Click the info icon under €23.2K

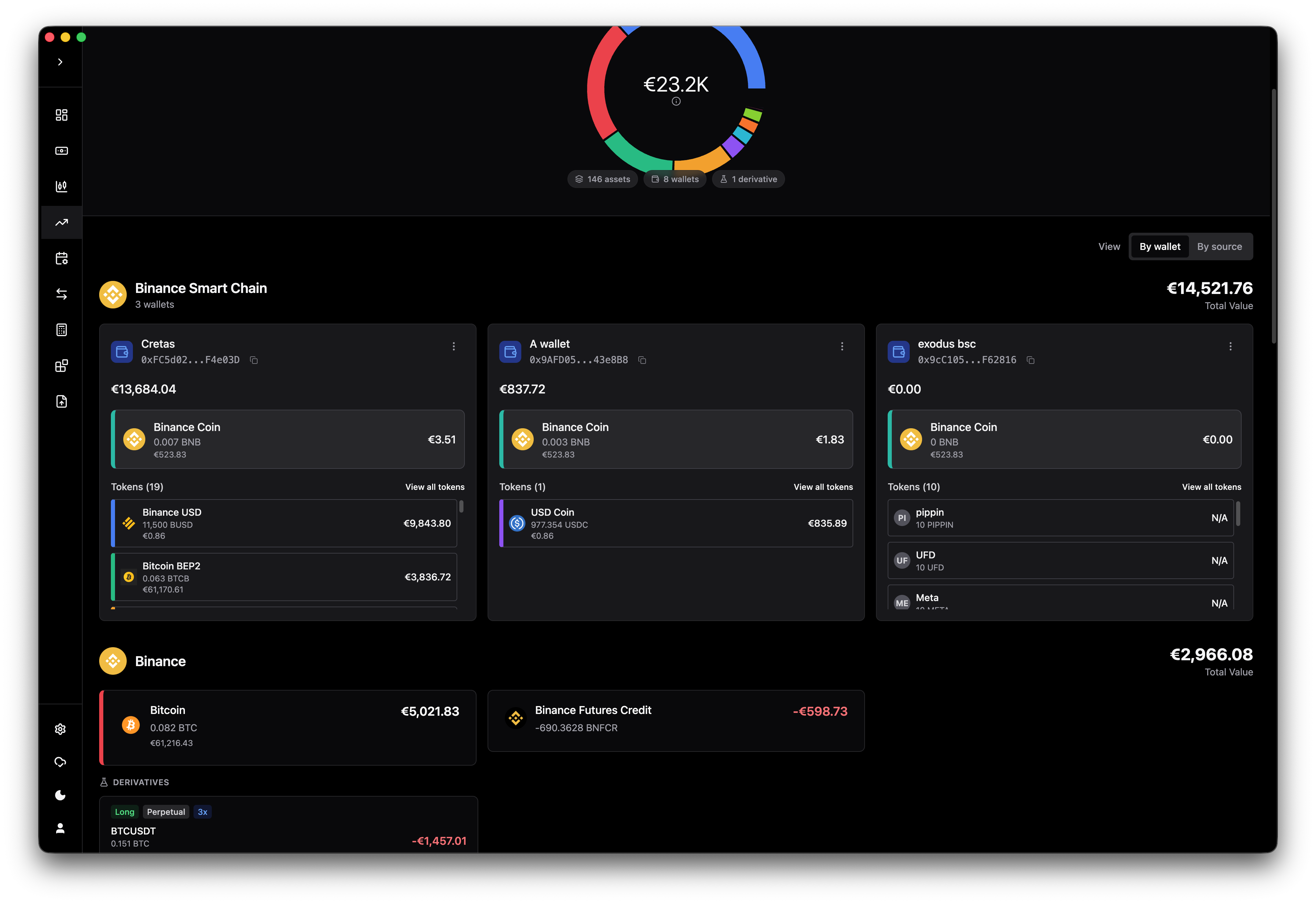[x=676, y=102]
